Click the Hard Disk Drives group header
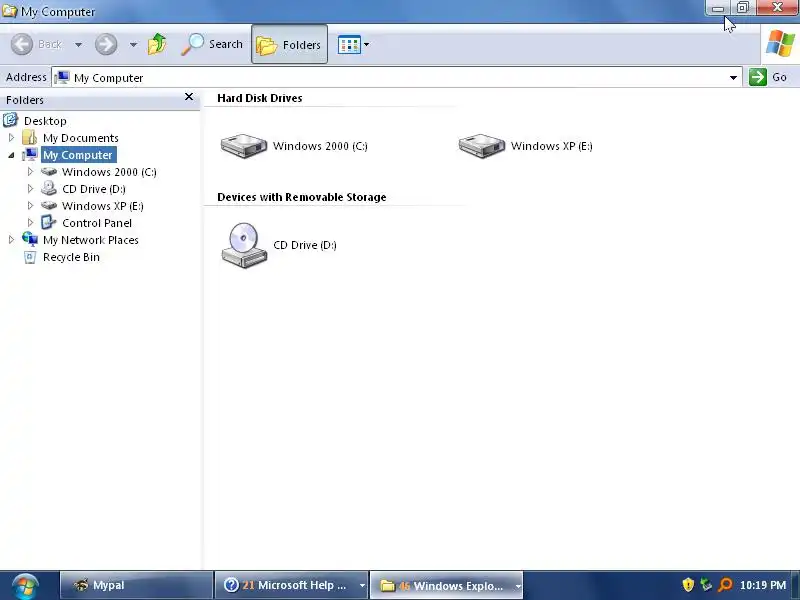 (260, 98)
